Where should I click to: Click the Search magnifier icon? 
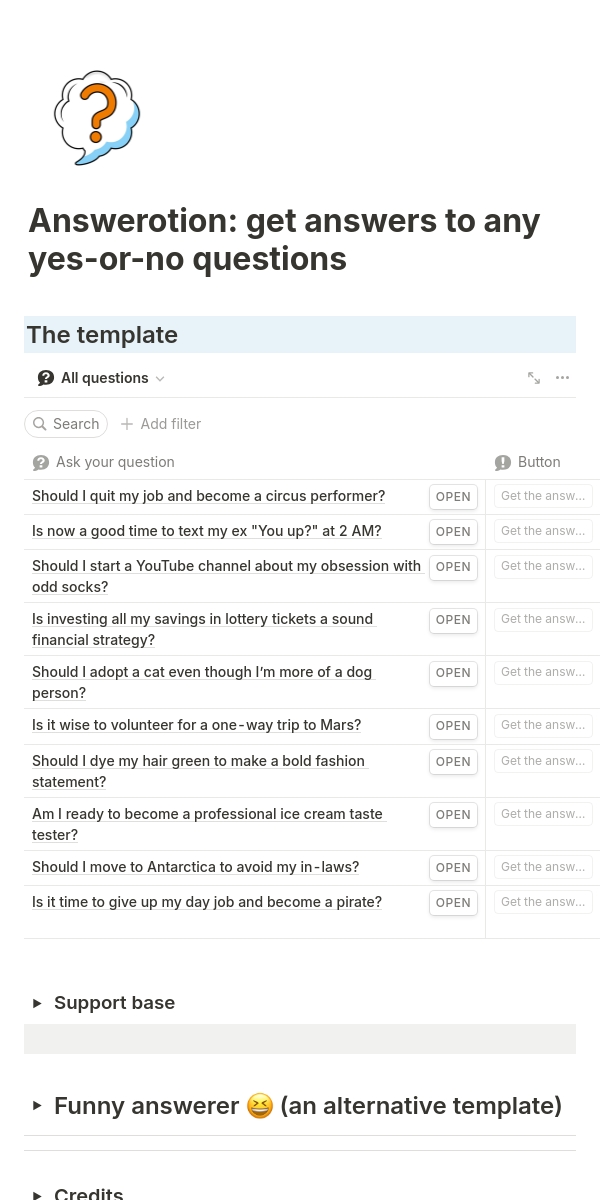click(40, 424)
